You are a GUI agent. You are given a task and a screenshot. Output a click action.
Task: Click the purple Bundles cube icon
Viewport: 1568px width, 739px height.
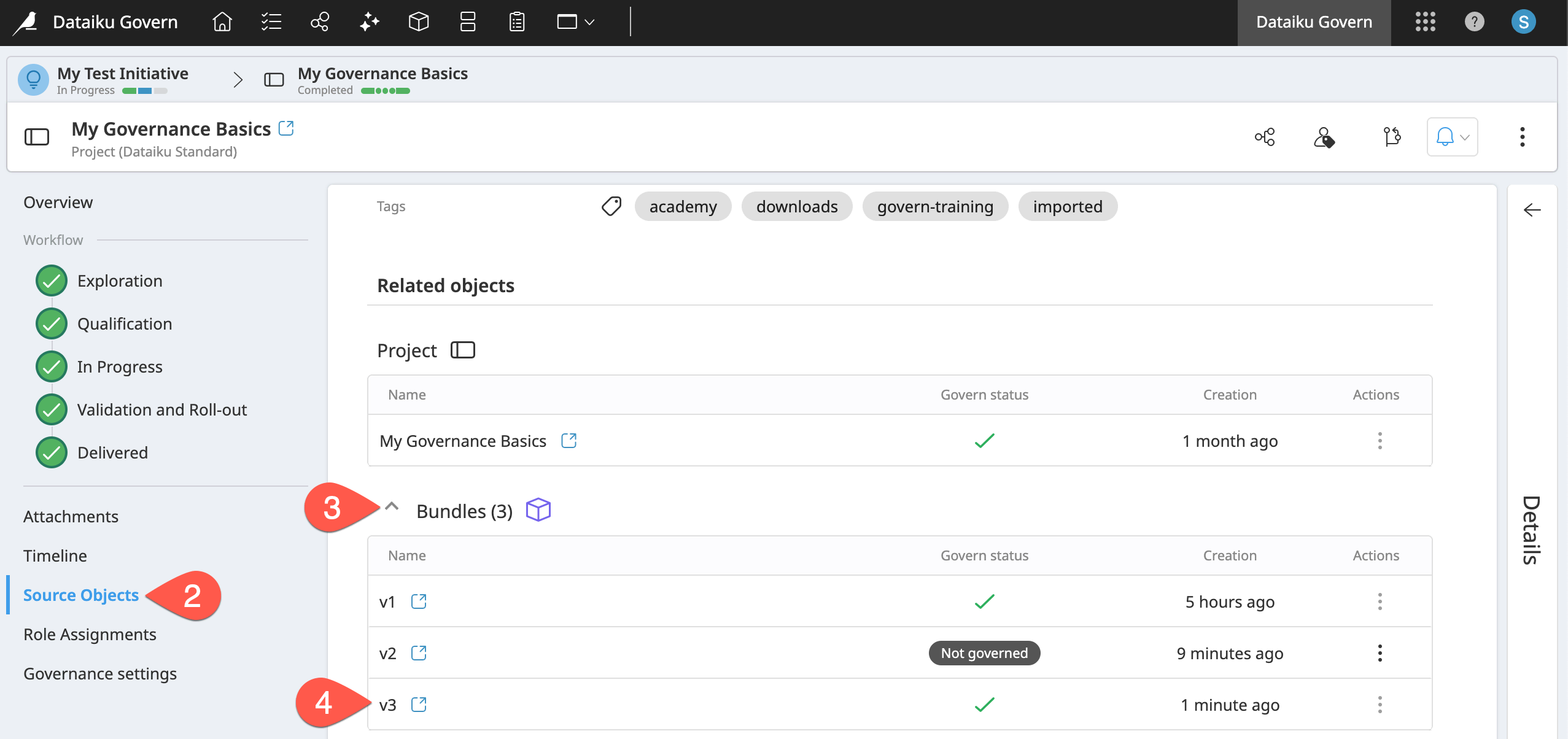click(538, 510)
